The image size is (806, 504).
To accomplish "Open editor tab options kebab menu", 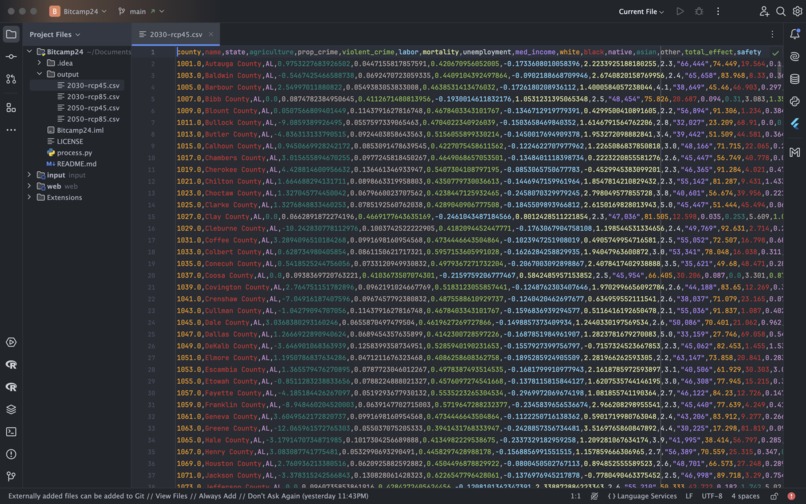I will coord(772,34).
